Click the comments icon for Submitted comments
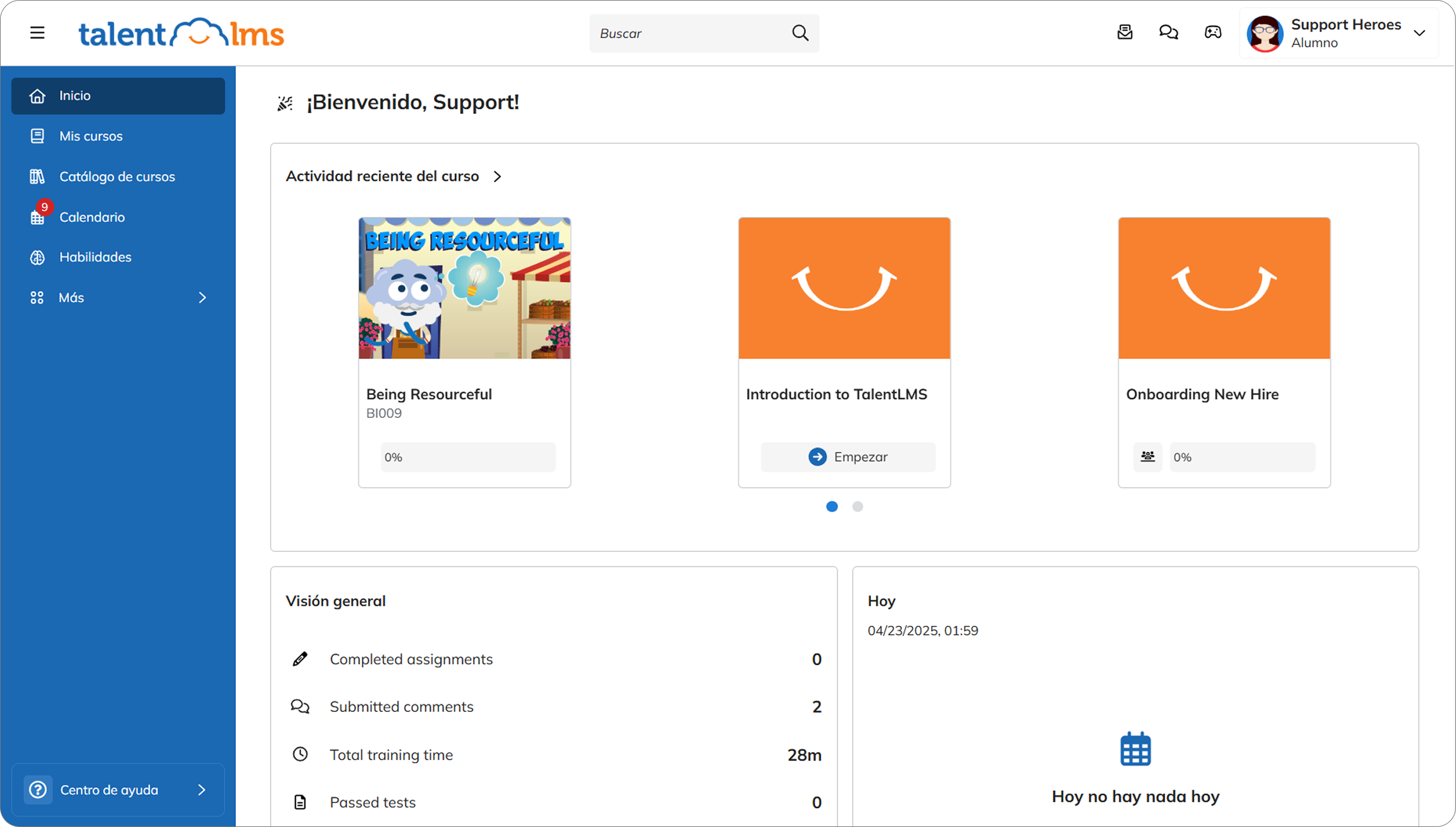Viewport: 1456px width, 827px height. click(x=300, y=706)
